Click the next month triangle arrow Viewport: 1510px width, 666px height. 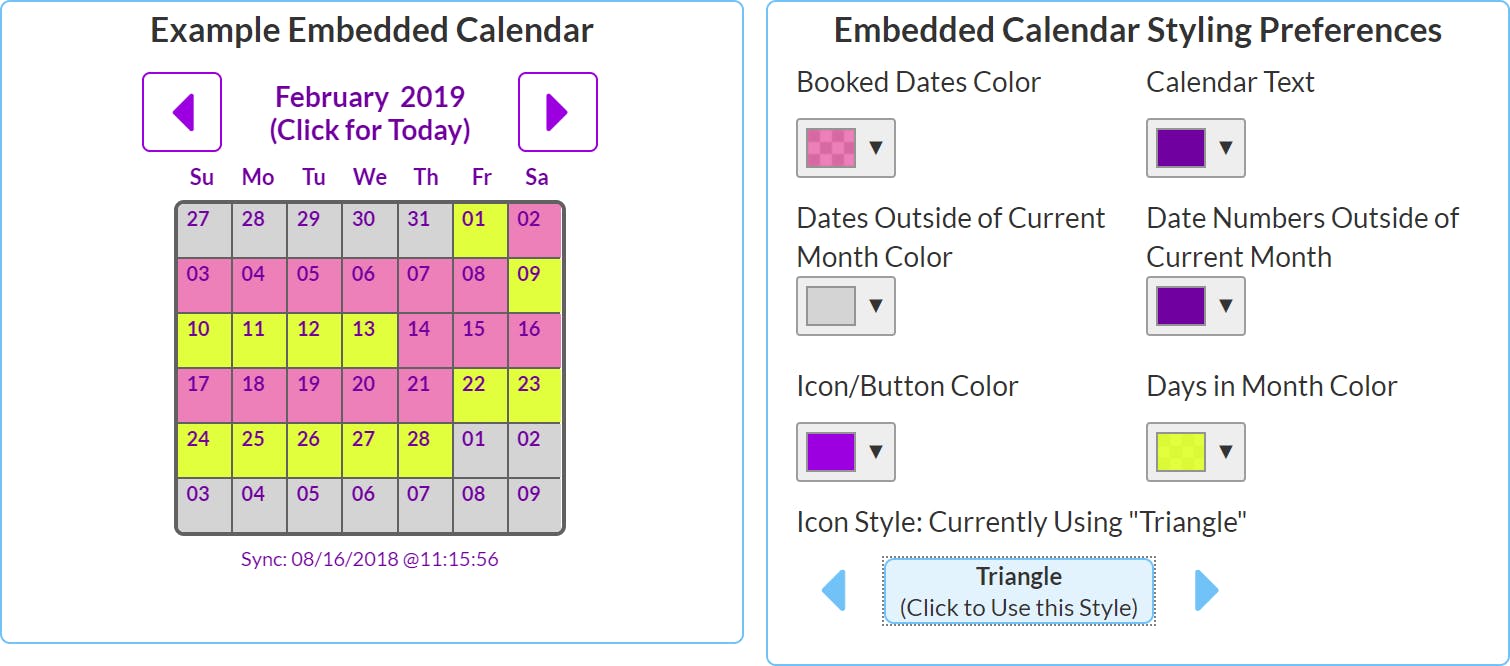(557, 112)
